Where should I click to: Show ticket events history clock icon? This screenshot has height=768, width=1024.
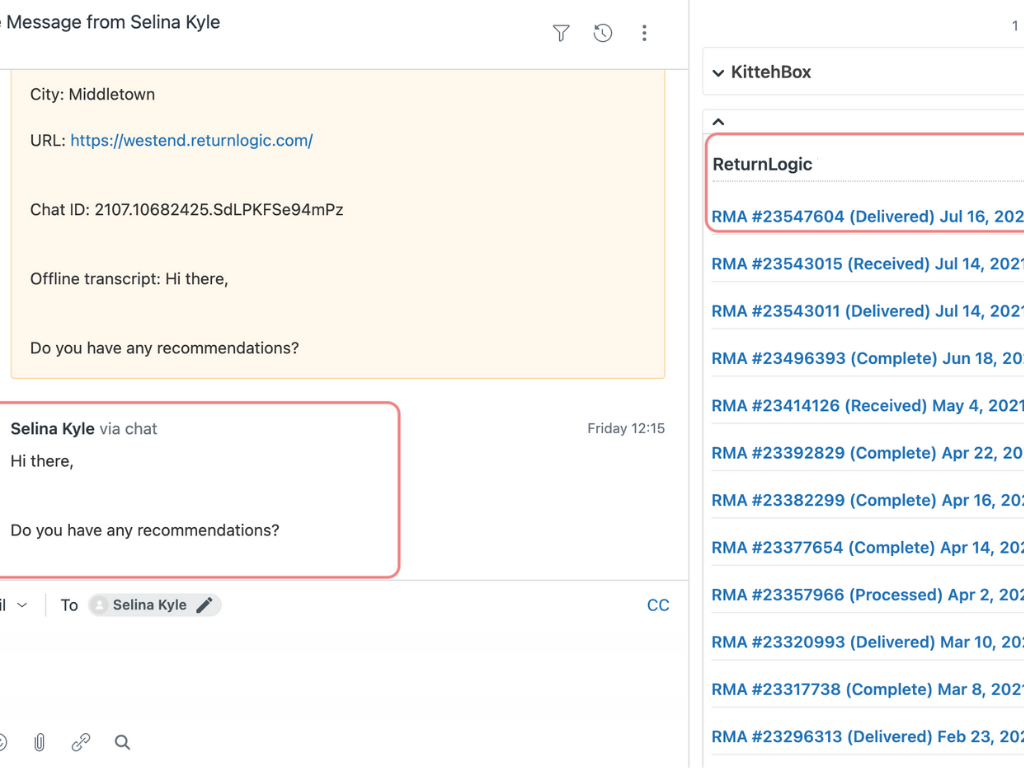pyautogui.click(x=602, y=33)
